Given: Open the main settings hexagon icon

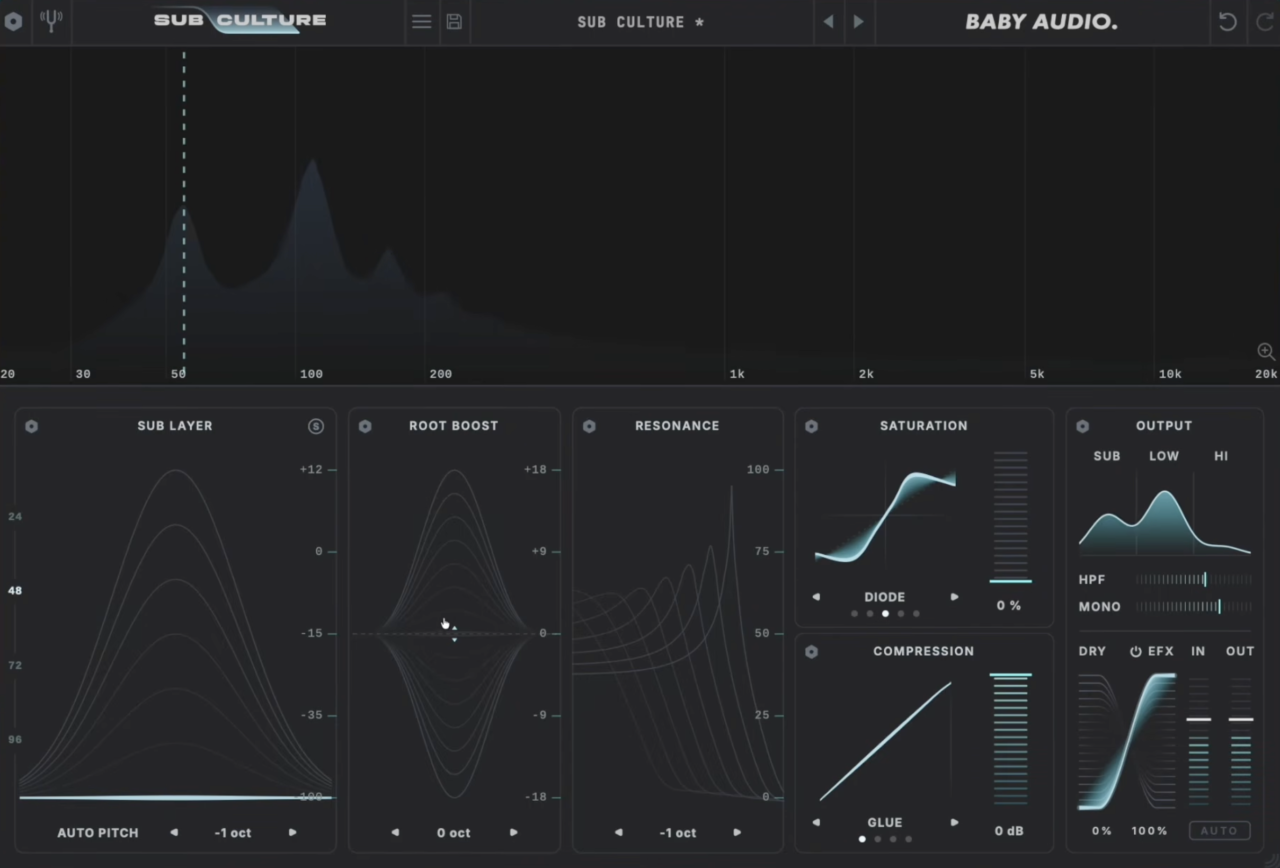Looking at the screenshot, I should (x=13, y=21).
